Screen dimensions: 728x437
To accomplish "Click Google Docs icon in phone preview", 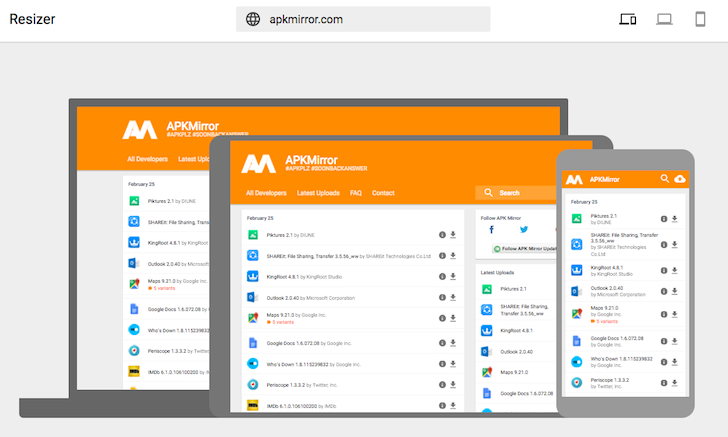I will tap(576, 341).
